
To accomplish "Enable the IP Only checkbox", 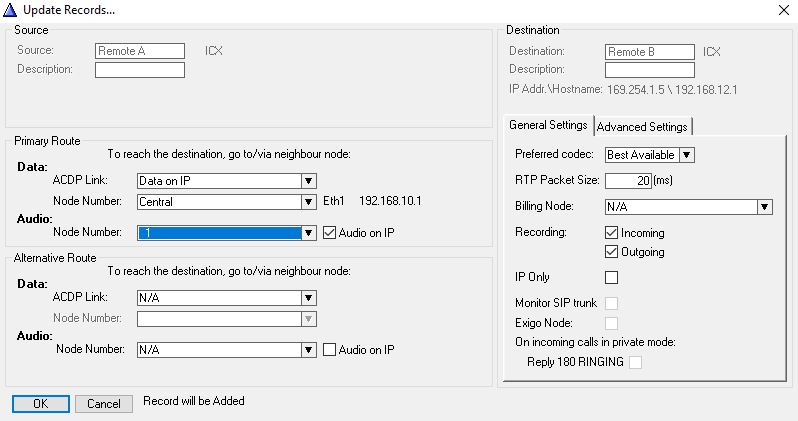I will 612,277.
